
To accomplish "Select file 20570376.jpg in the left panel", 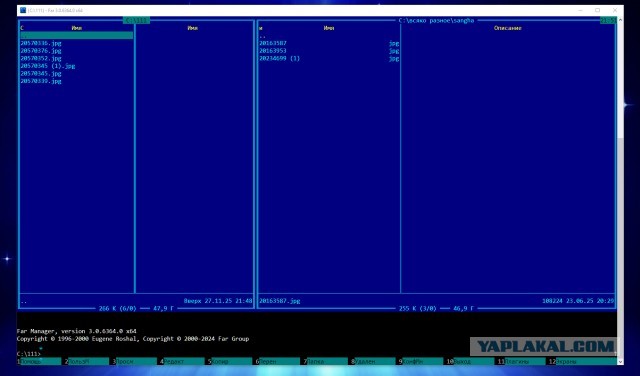I will click(41, 51).
